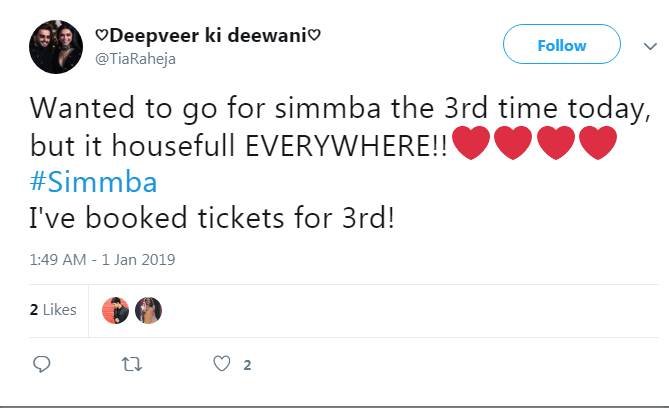Click the reply speech bubble icon

point(41,365)
